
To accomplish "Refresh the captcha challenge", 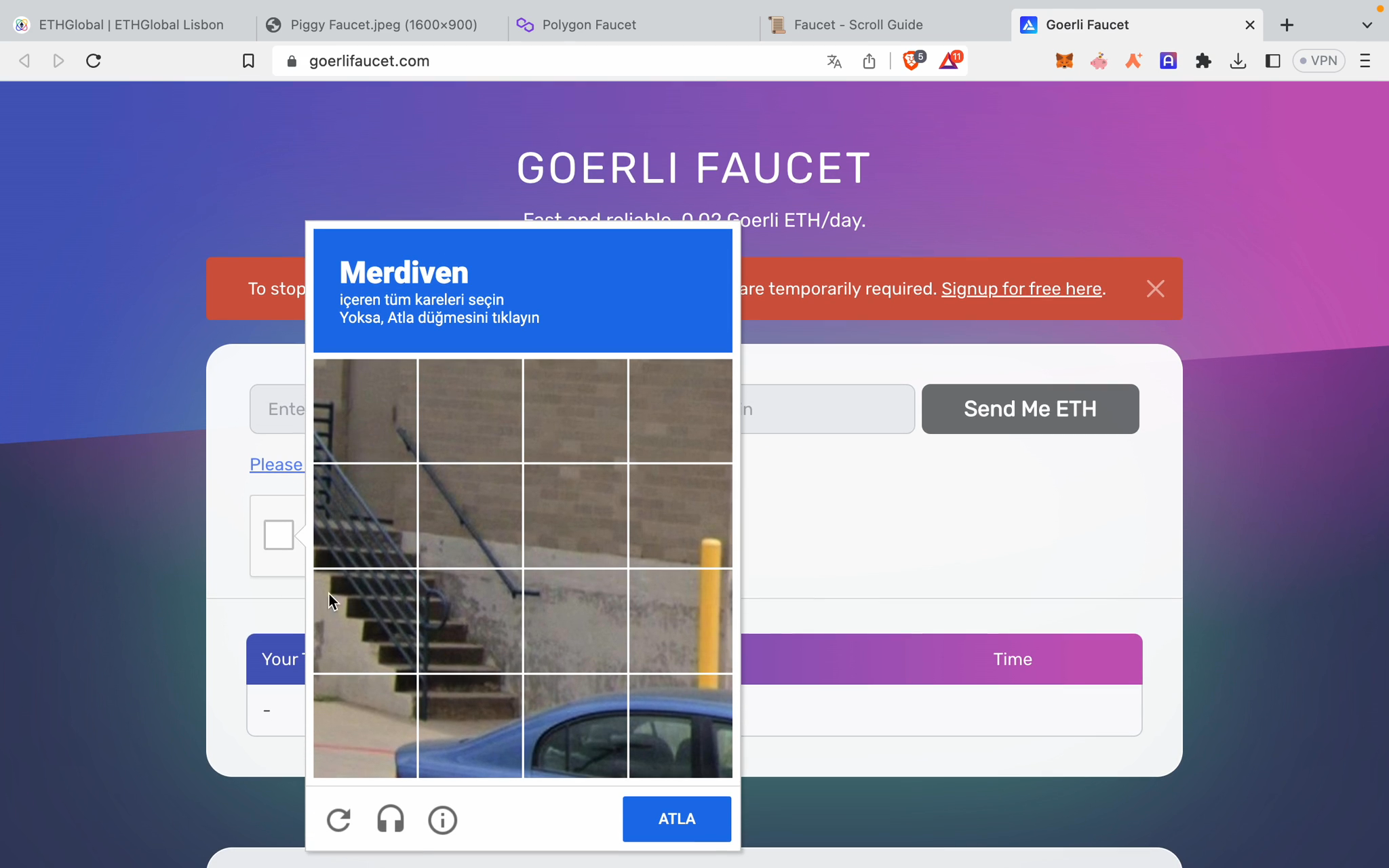I will click(x=338, y=820).
